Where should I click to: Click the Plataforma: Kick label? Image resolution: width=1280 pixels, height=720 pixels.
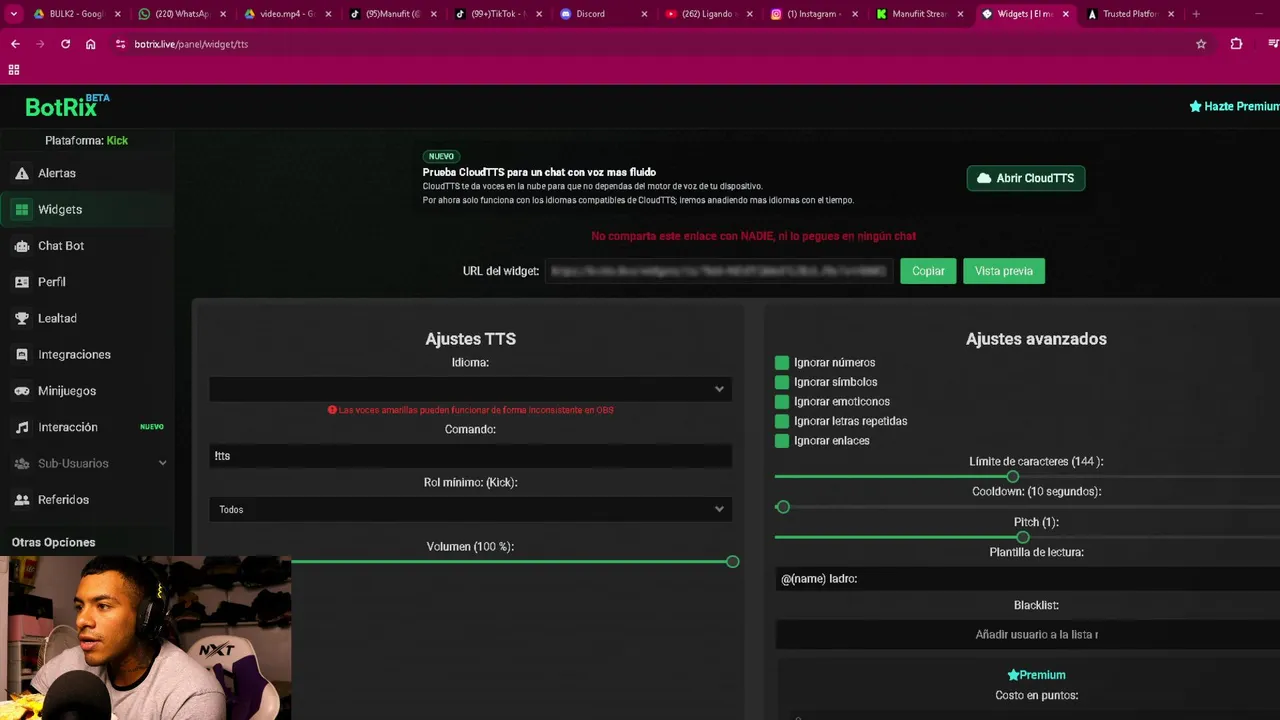pyautogui.click(x=87, y=141)
